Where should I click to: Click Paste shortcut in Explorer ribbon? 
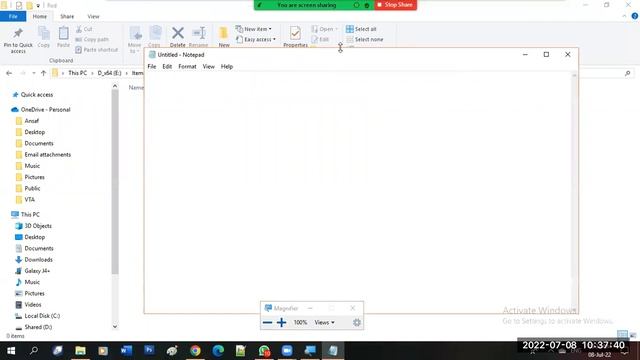pos(96,49)
